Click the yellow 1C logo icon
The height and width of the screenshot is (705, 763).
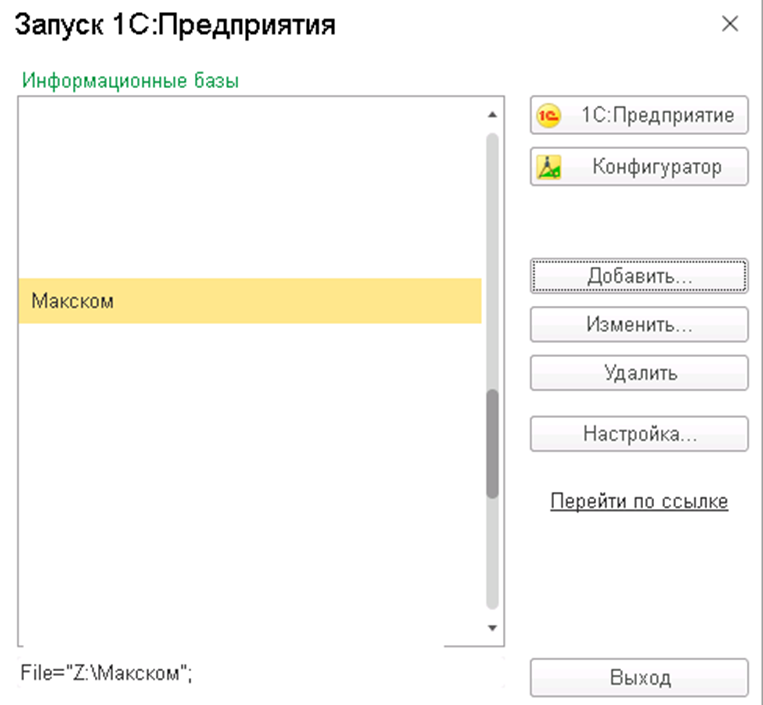548,116
